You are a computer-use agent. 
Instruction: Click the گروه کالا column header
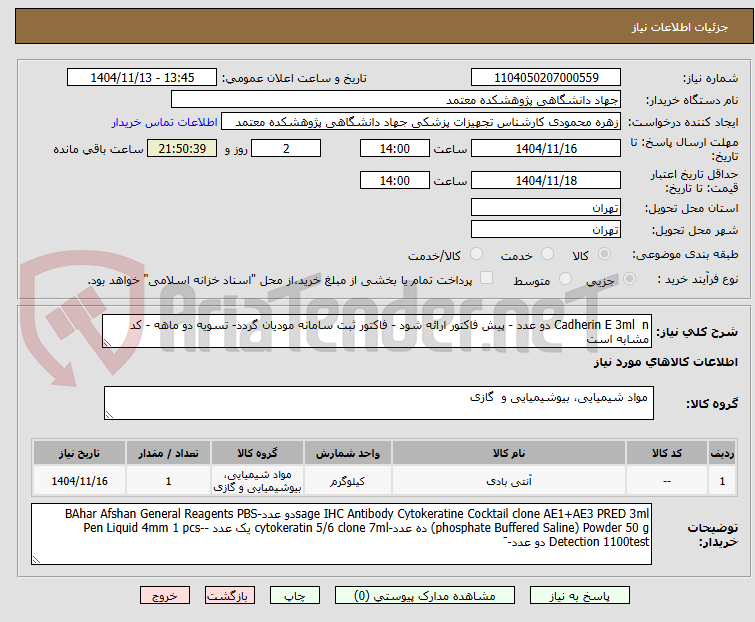pos(257,453)
